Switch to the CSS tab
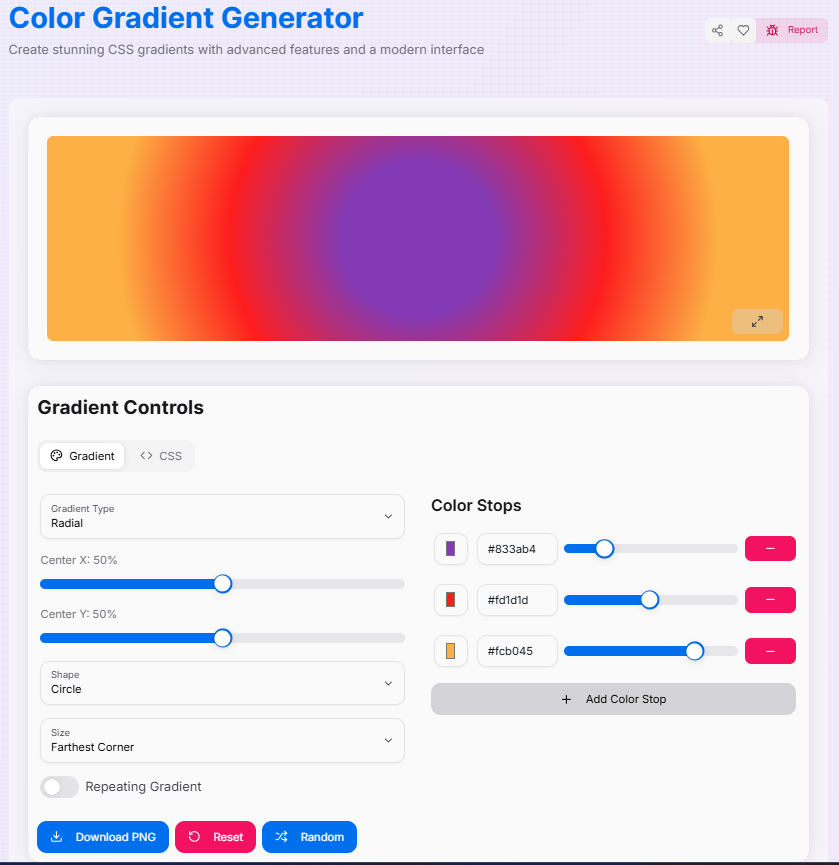This screenshot has height=865, width=839. (160, 455)
